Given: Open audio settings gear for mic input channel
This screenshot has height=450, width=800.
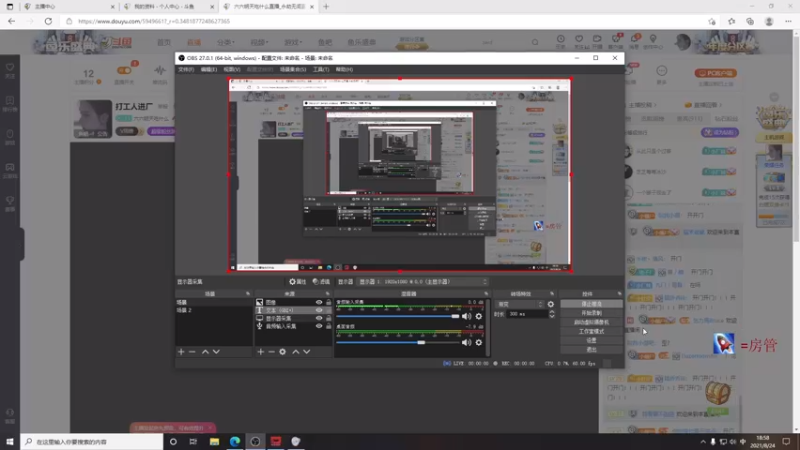Looking at the screenshot, I should click(x=479, y=316).
